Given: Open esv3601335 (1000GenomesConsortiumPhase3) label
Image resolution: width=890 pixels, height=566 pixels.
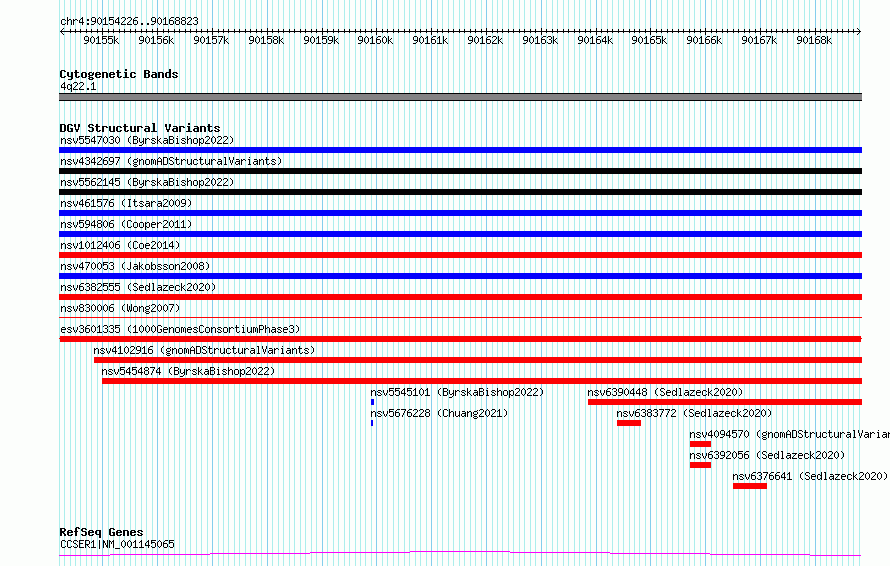Looking at the screenshot, I should 180,329.
